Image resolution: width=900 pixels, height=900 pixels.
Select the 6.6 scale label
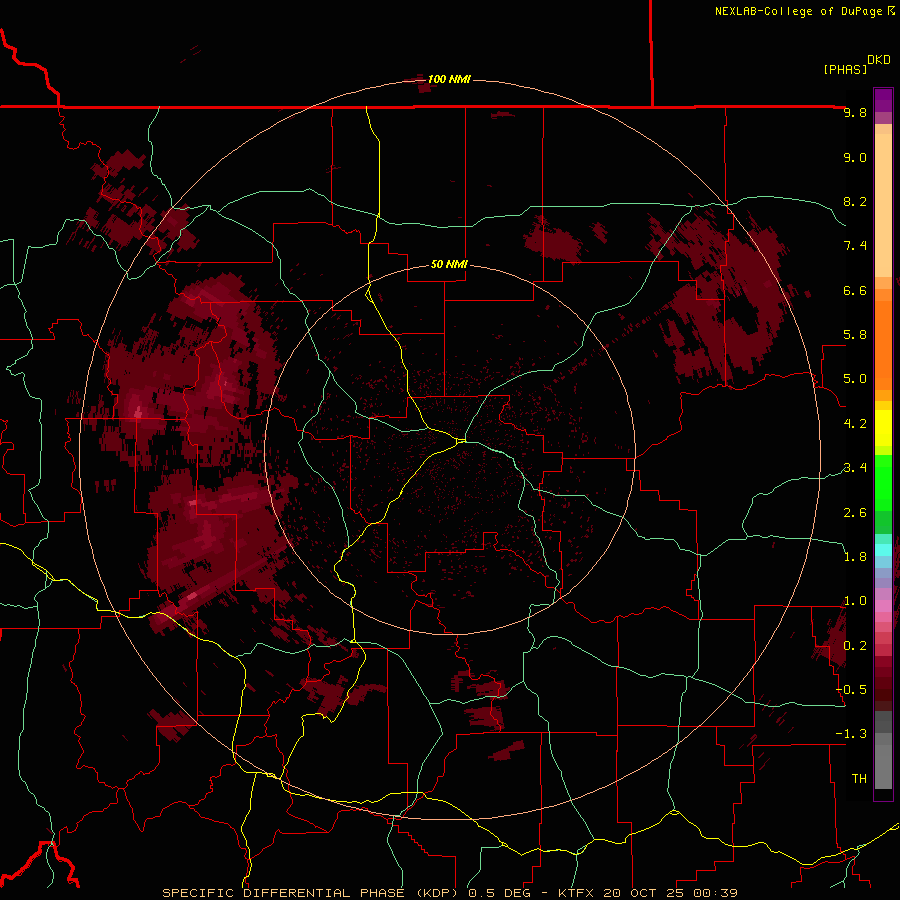pos(855,290)
